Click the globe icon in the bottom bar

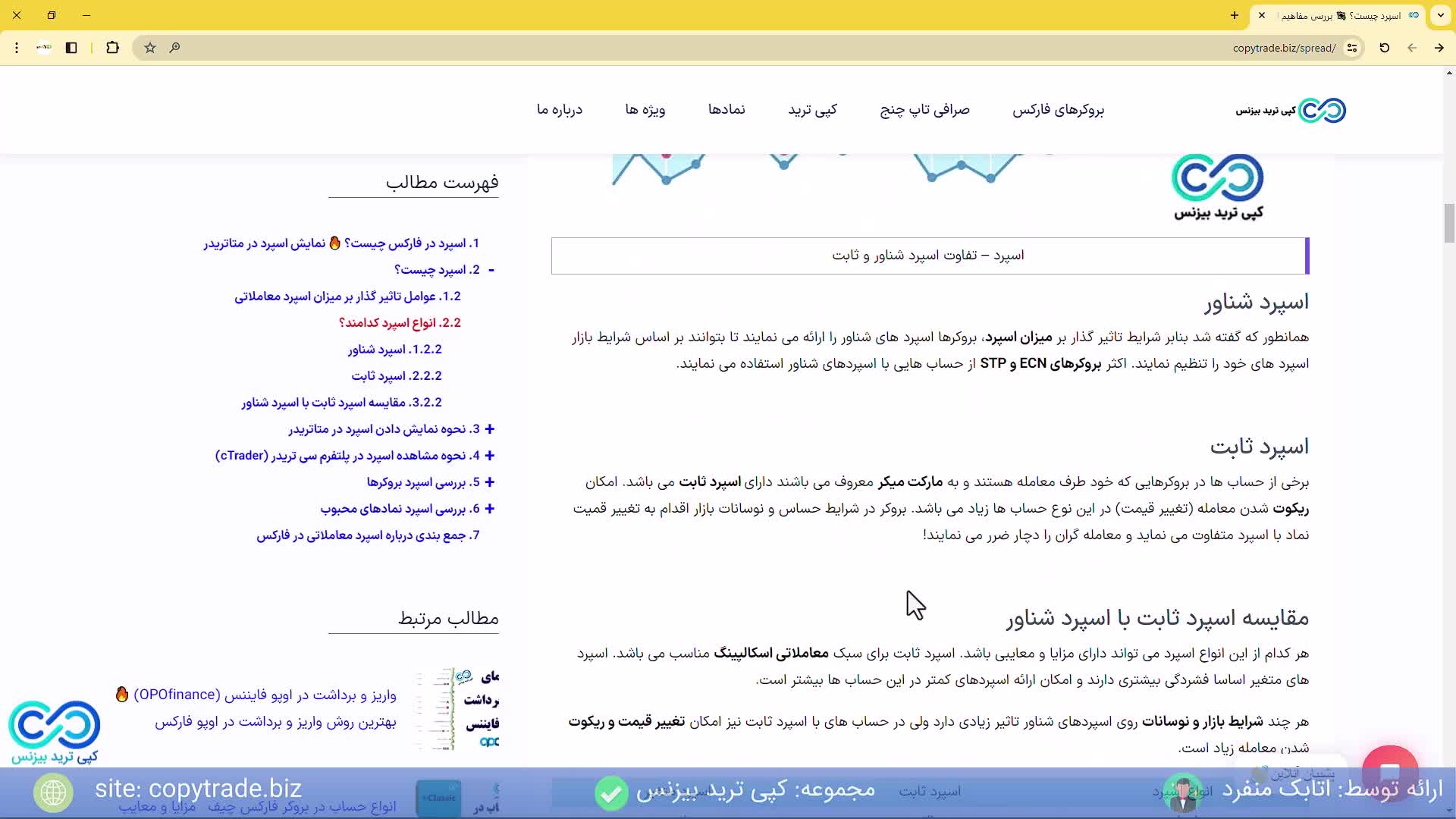(53, 793)
